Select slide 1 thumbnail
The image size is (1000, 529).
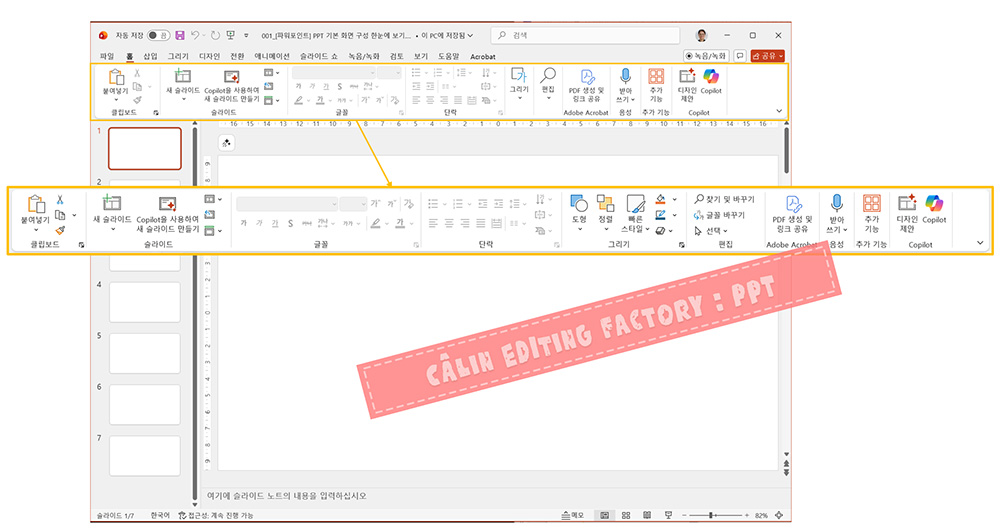[145, 148]
